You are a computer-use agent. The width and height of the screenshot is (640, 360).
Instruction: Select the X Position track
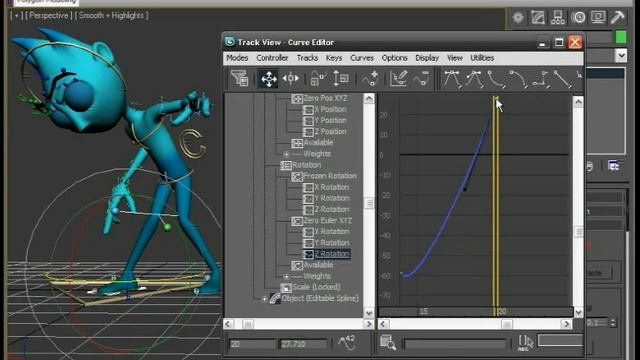[330, 109]
